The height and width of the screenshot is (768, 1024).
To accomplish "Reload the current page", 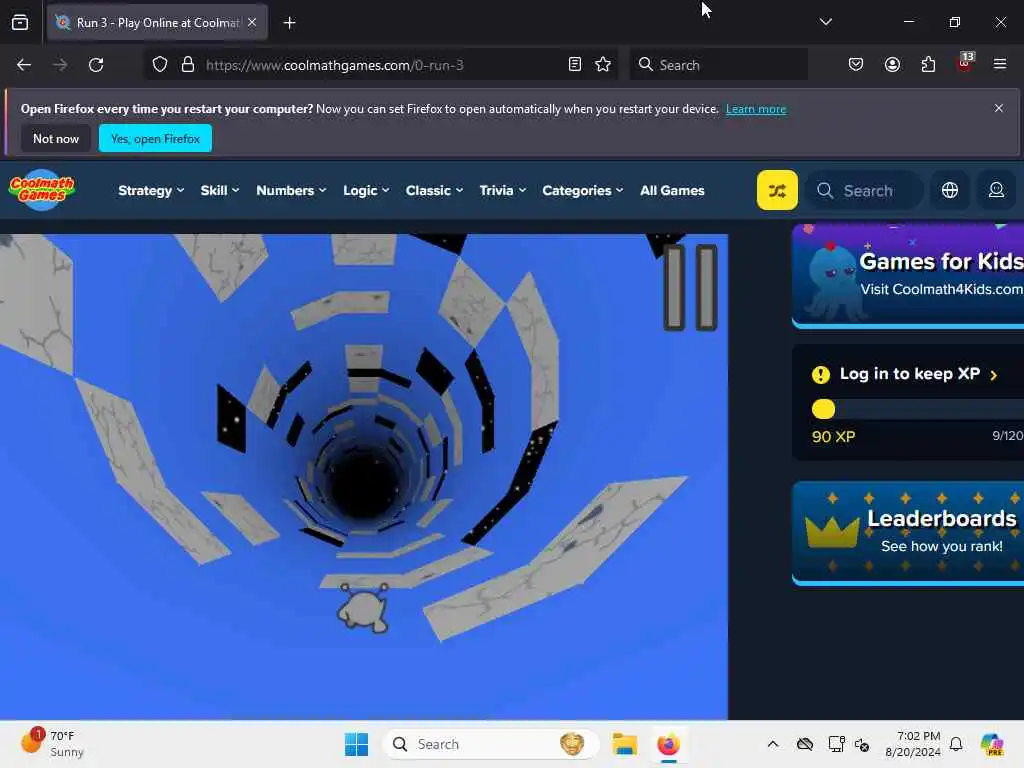I will [x=96, y=65].
